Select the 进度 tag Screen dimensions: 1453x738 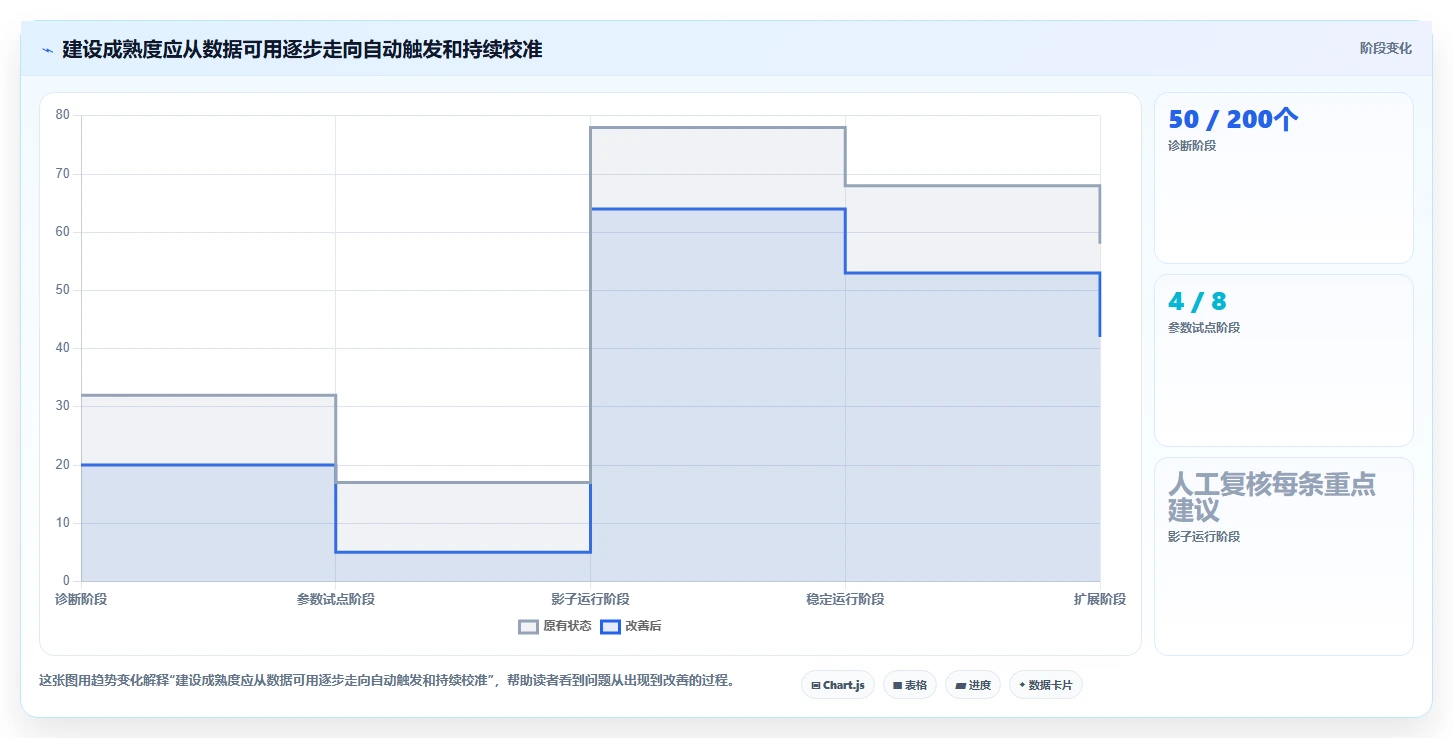[x=973, y=685]
